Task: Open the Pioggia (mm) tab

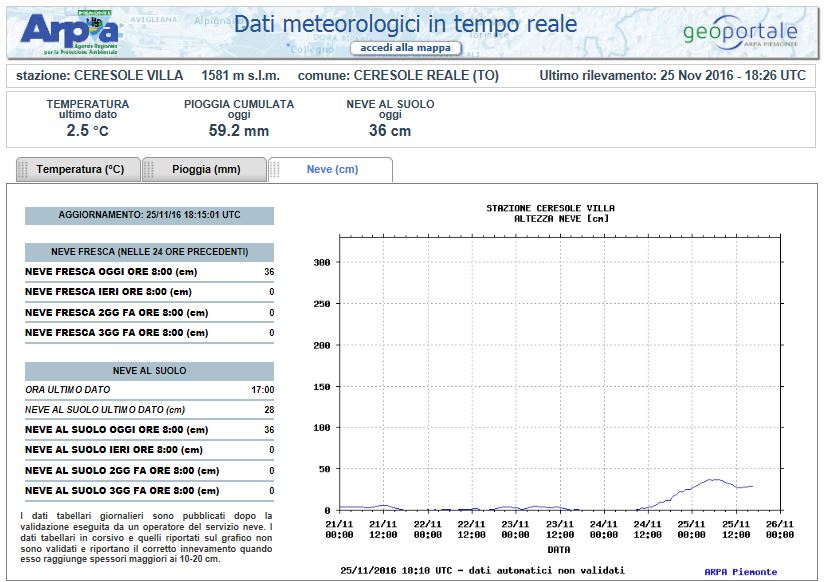Action: coord(205,169)
